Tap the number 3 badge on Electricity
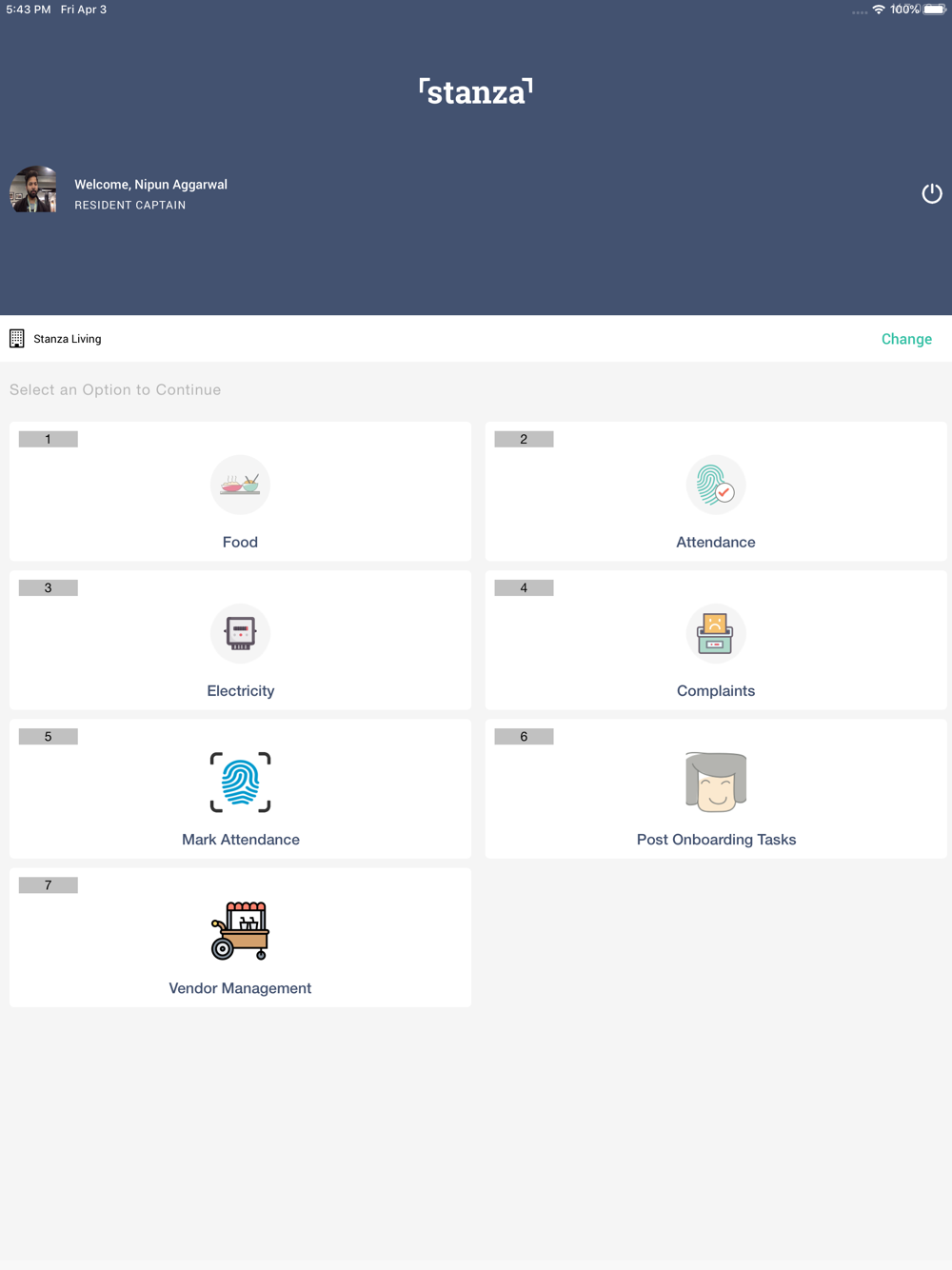Image resolution: width=952 pixels, height=1270 pixels. pyautogui.click(x=49, y=587)
